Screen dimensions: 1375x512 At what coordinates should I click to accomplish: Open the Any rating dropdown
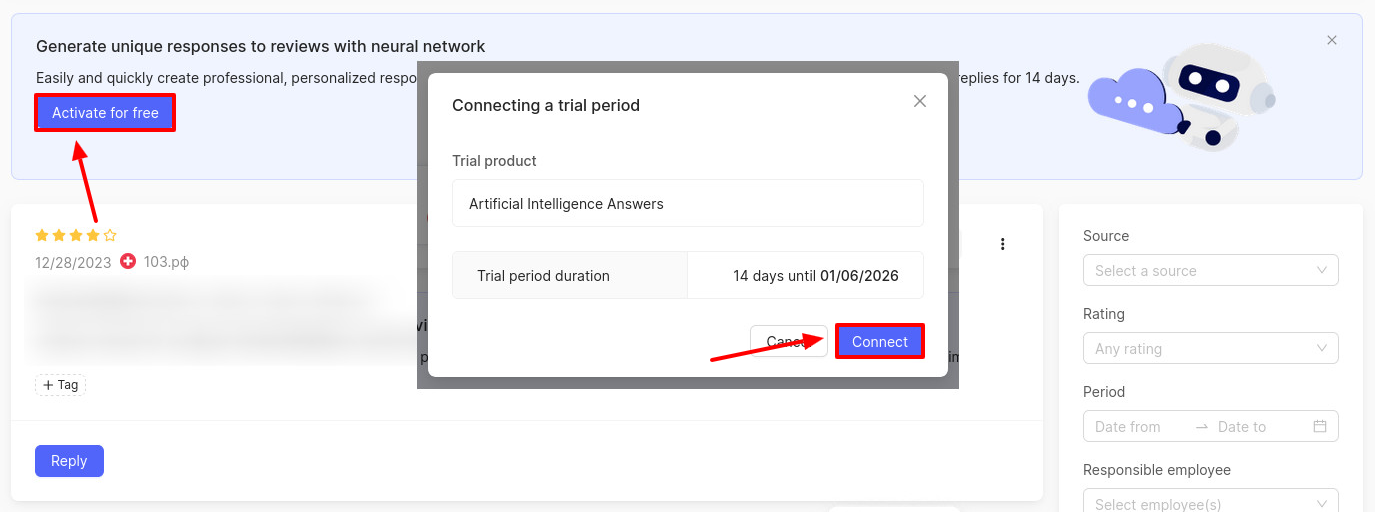pyautogui.click(x=1210, y=349)
